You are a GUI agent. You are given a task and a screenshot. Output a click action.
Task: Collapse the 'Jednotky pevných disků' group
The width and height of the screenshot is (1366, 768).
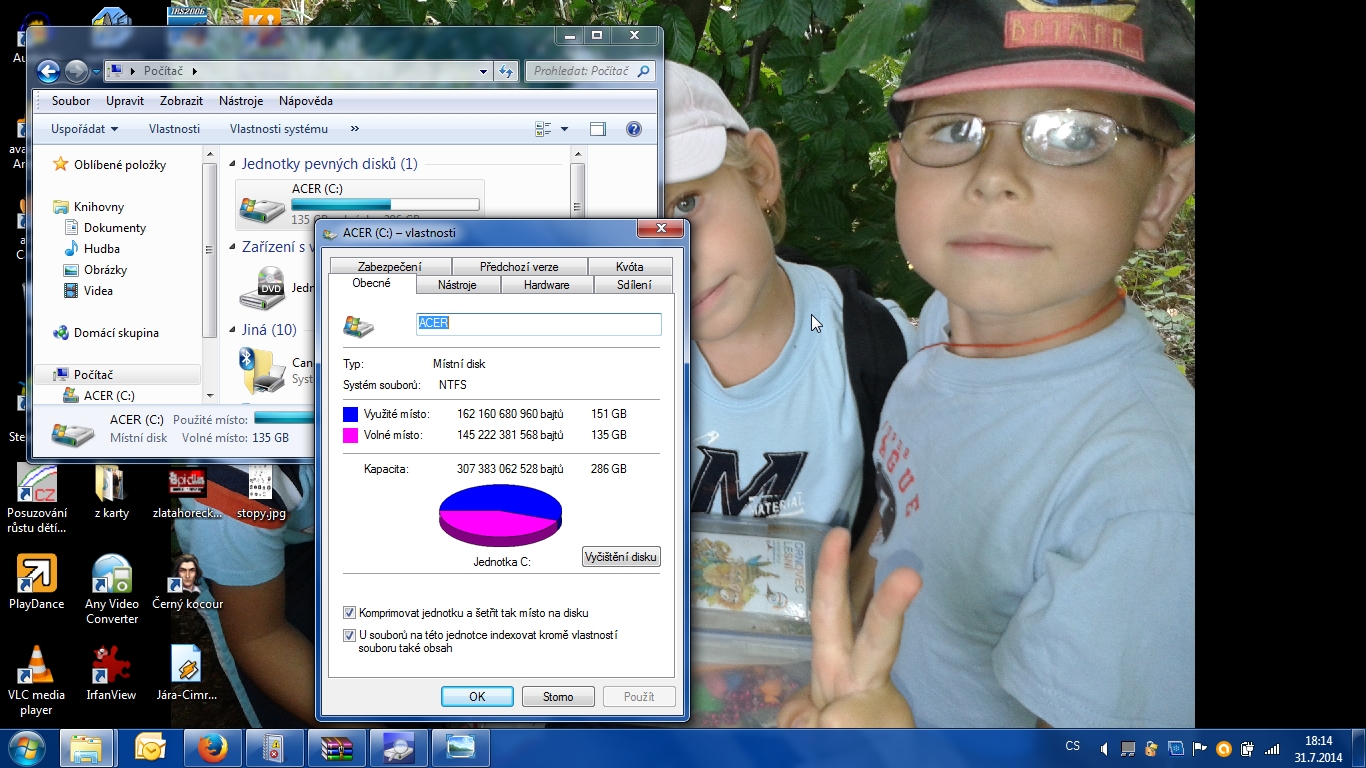pos(232,164)
